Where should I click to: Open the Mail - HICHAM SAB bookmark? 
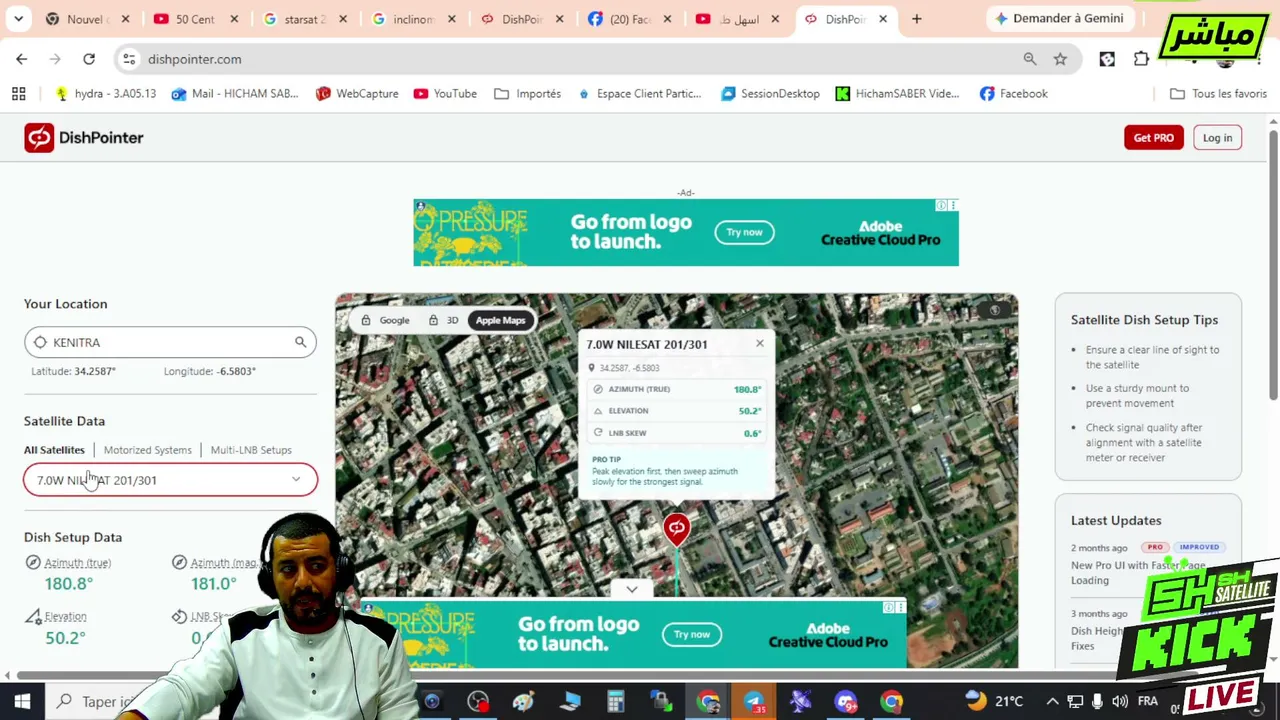tap(235, 94)
